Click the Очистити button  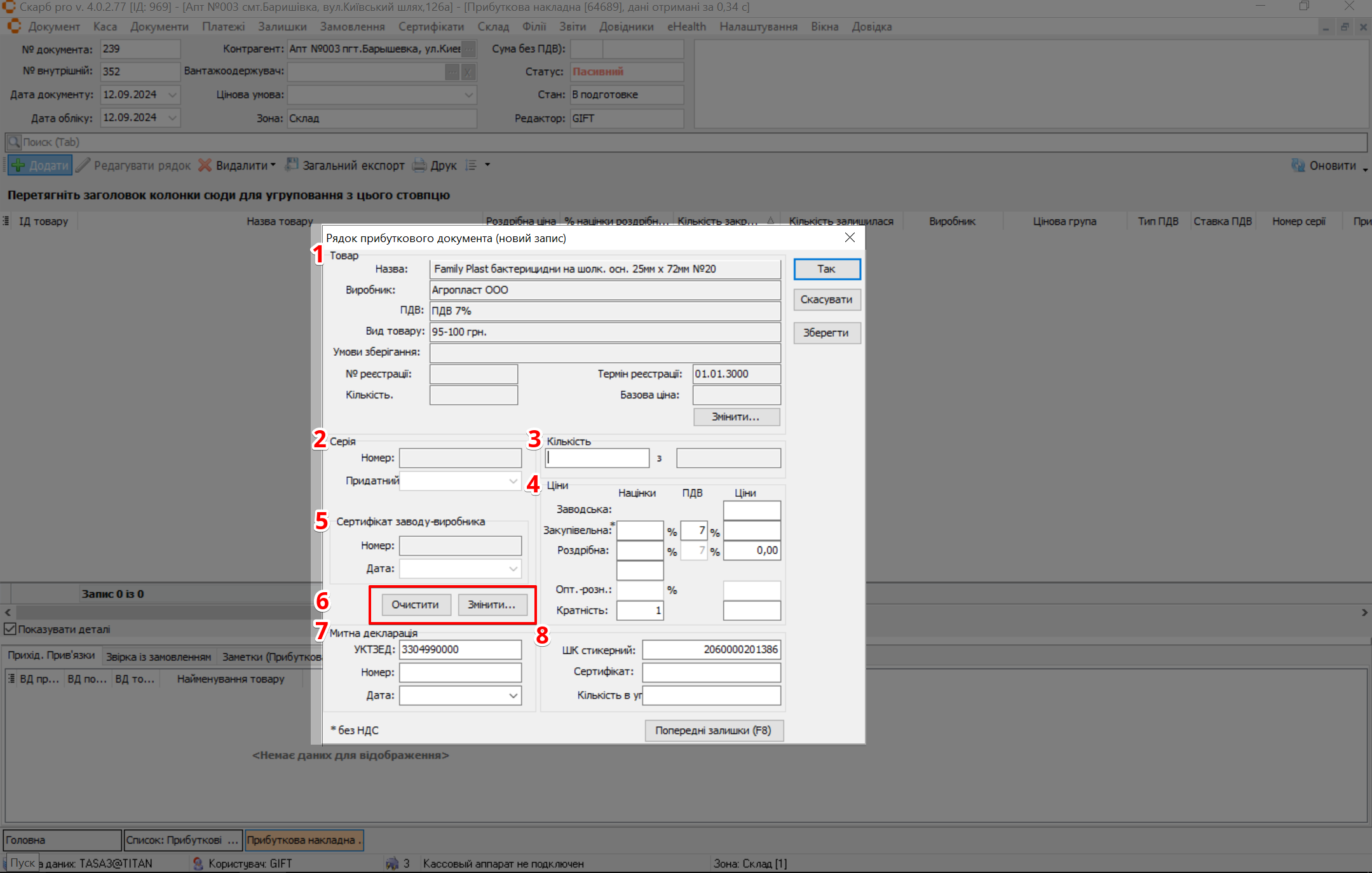pyautogui.click(x=415, y=604)
